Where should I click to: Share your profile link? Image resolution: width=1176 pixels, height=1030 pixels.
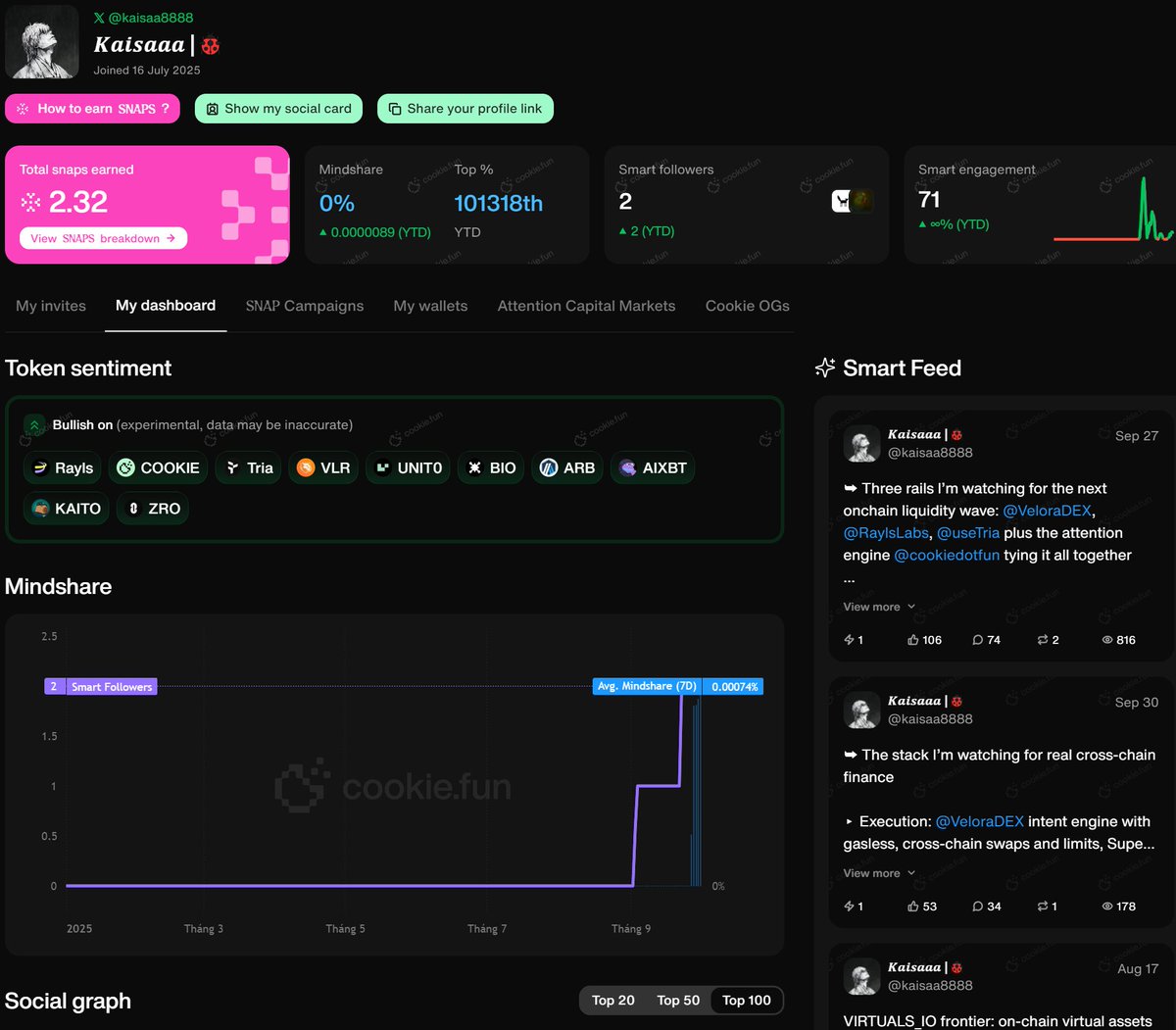point(465,109)
